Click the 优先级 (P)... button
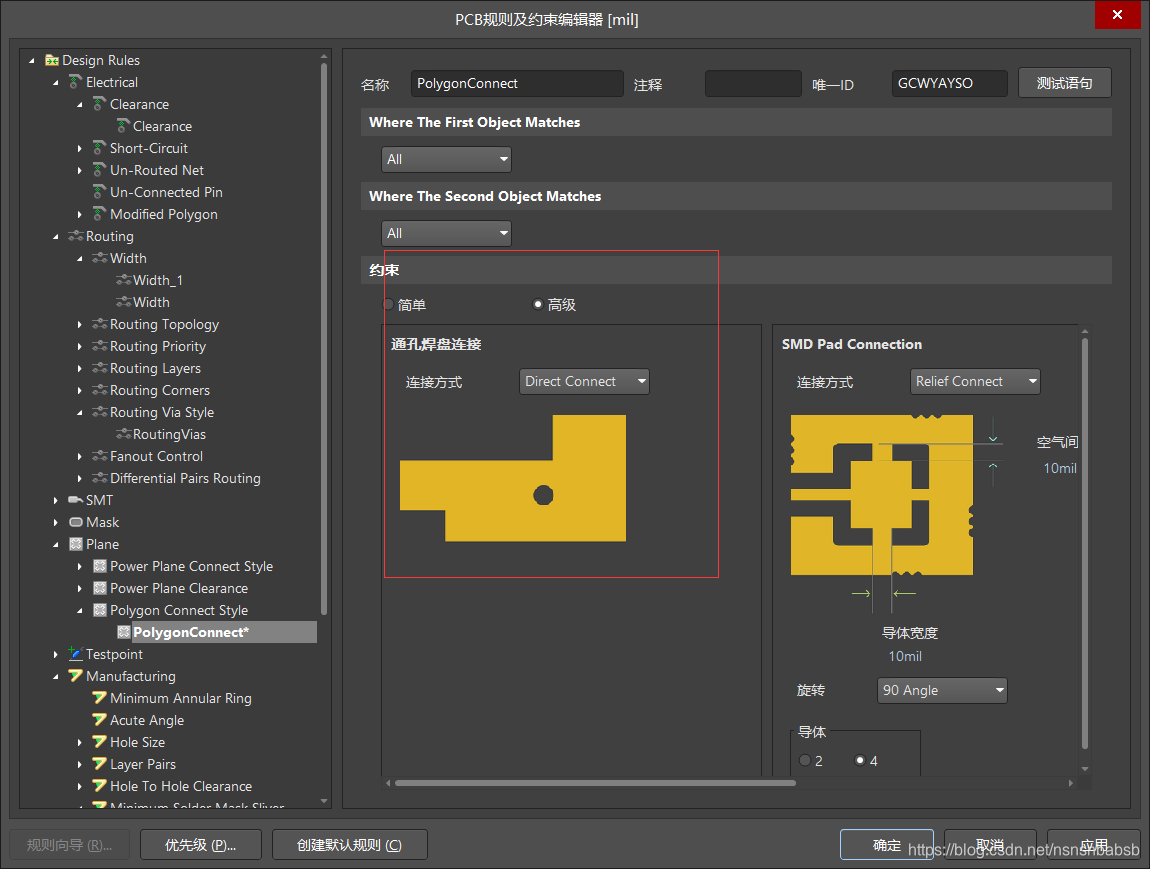The width and height of the screenshot is (1150, 869). [201, 845]
